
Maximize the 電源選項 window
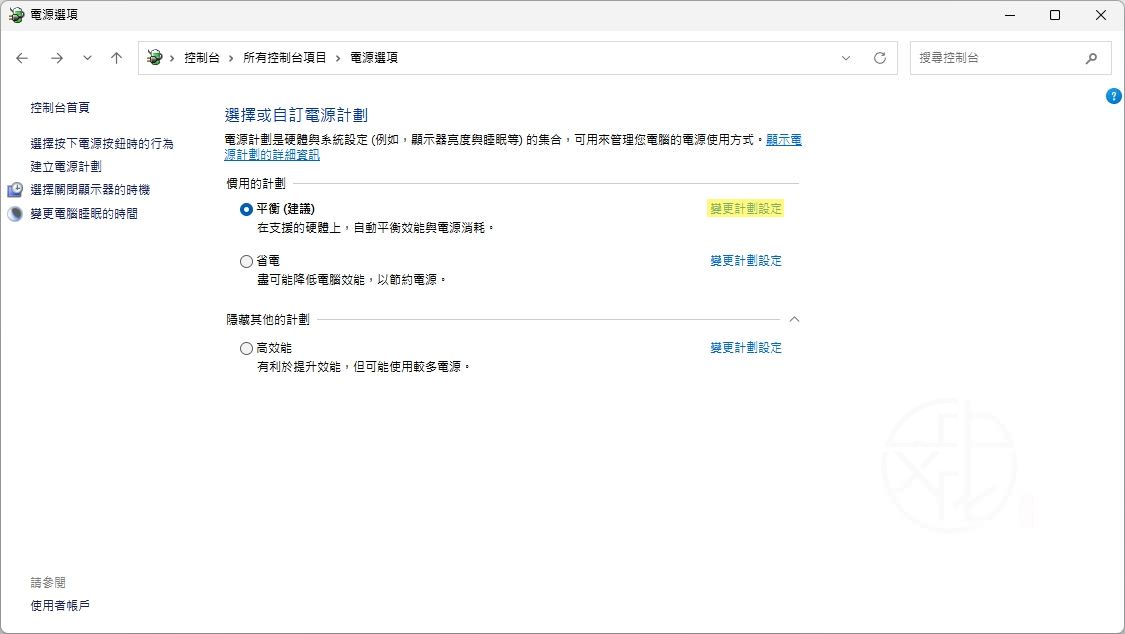coord(1055,15)
